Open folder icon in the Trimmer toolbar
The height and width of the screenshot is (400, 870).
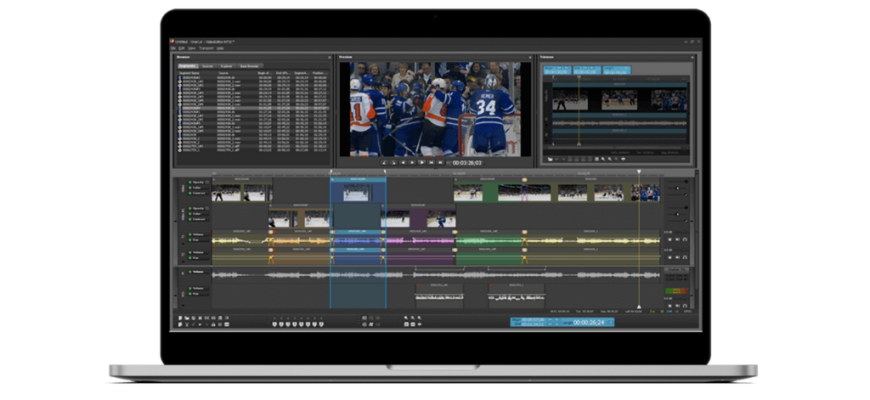pyautogui.click(x=550, y=159)
